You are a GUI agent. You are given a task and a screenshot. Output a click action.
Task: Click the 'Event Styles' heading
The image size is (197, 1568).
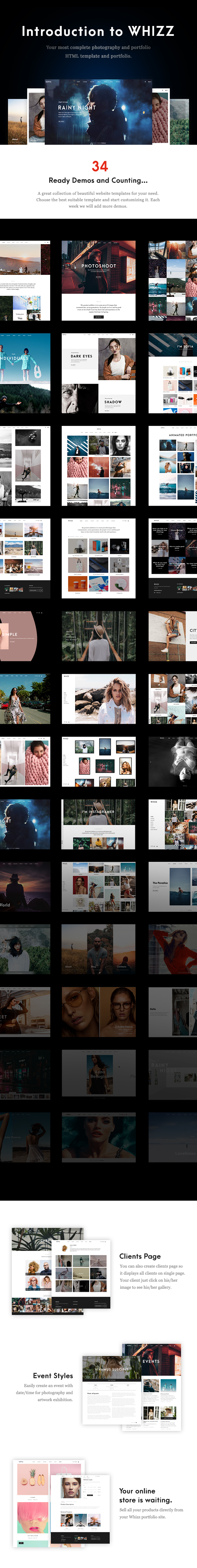point(53,1376)
